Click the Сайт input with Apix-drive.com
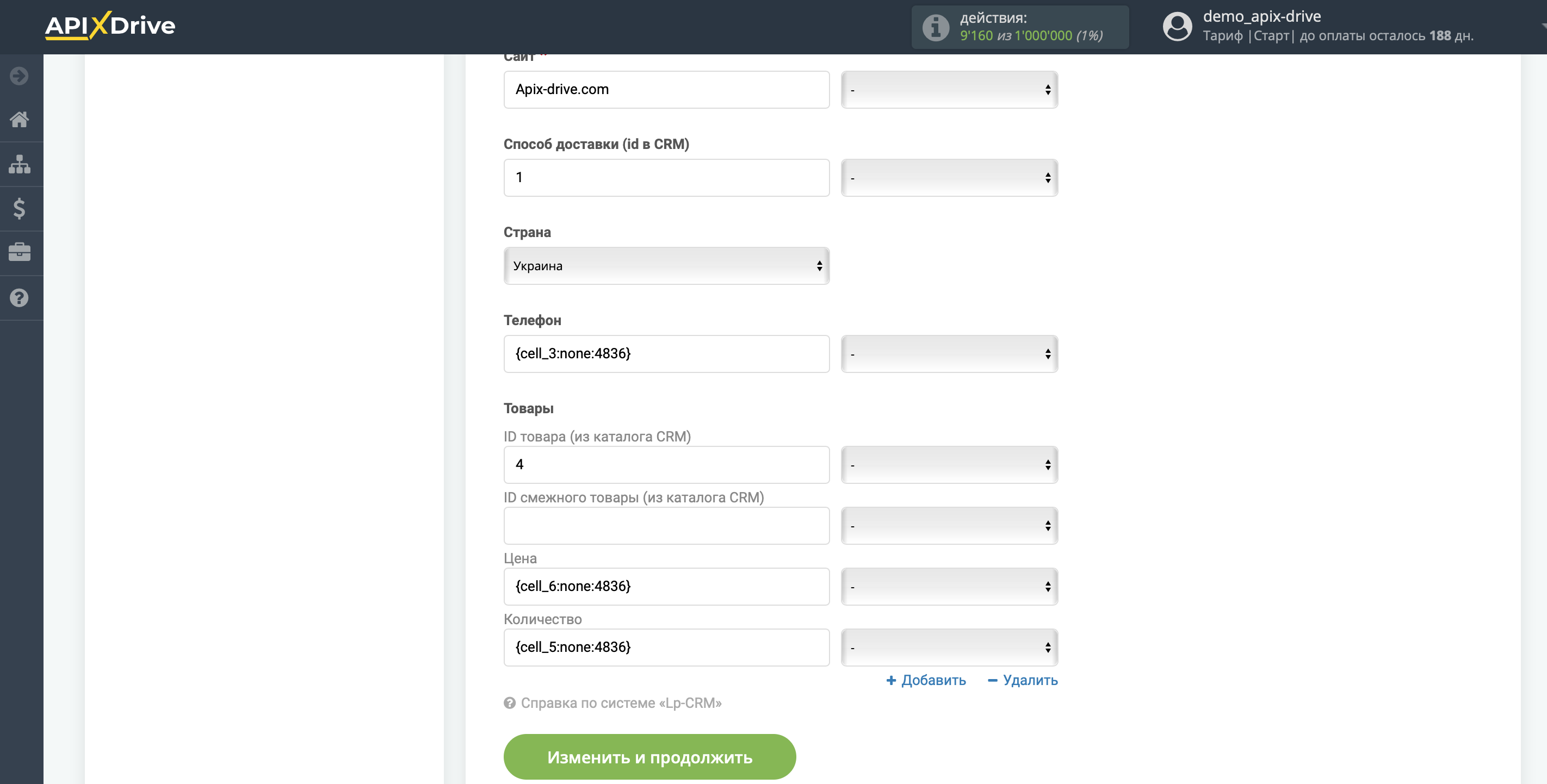 pos(666,90)
